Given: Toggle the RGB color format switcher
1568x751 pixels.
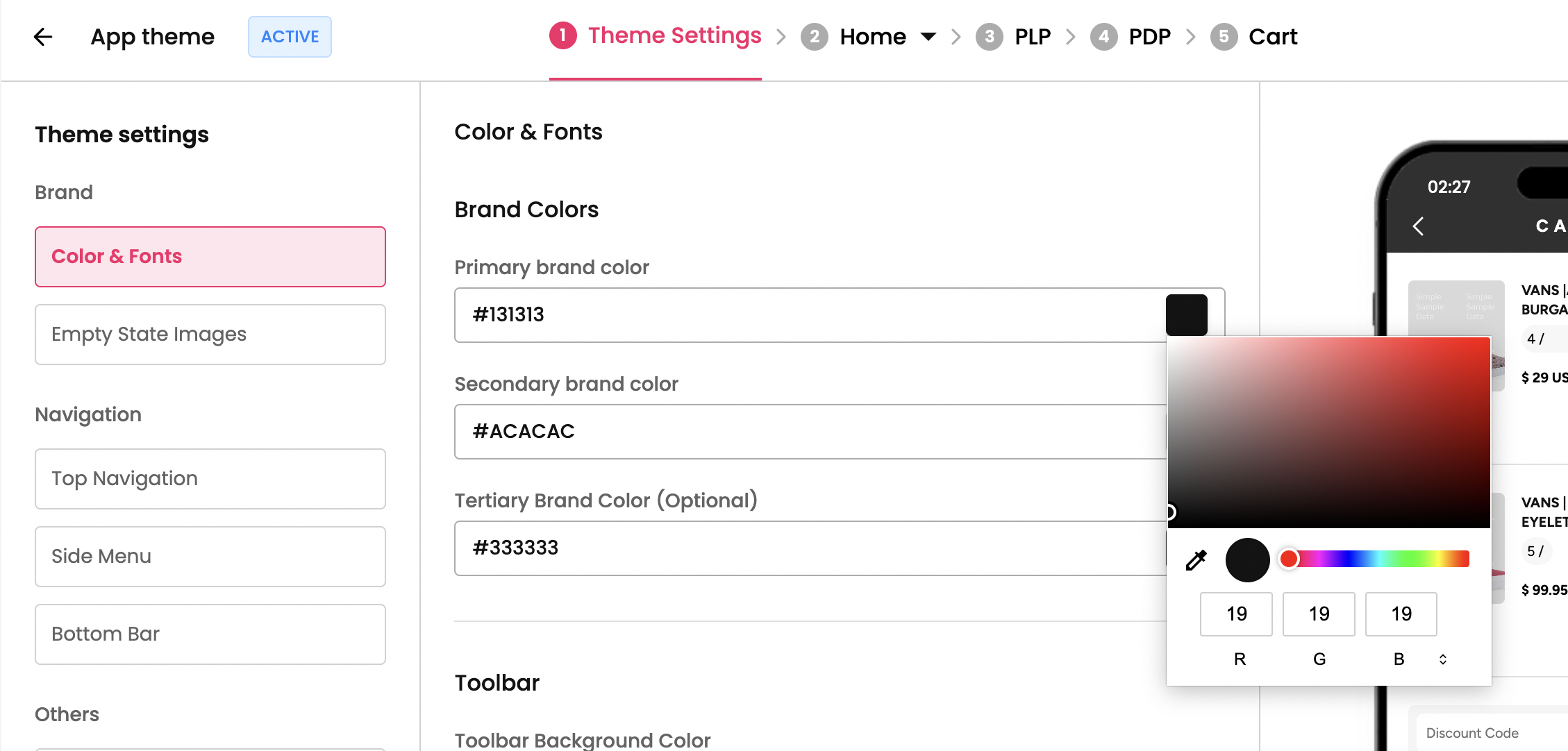Looking at the screenshot, I should [x=1442, y=659].
